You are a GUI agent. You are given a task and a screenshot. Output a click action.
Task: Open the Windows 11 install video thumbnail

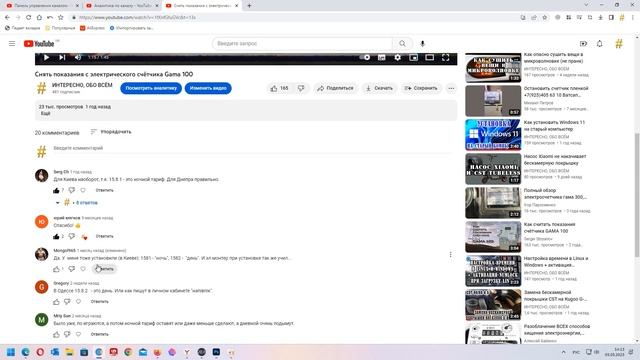[x=493, y=135]
